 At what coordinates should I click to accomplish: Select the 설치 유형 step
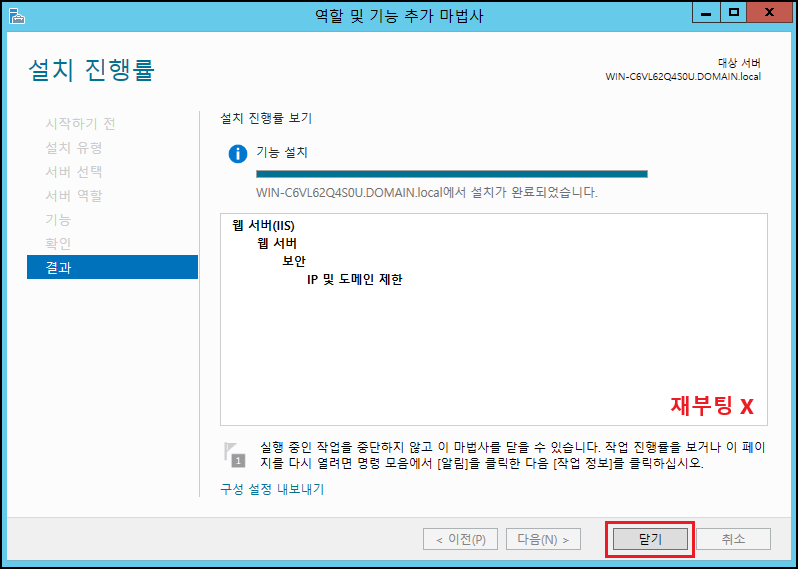click(74, 148)
